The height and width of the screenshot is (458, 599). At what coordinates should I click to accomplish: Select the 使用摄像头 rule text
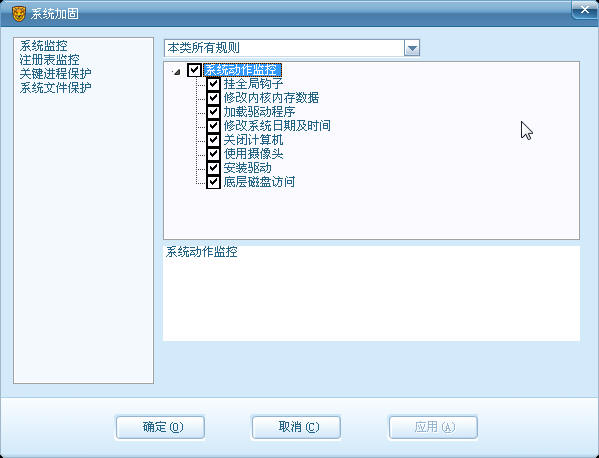tap(253, 154)
